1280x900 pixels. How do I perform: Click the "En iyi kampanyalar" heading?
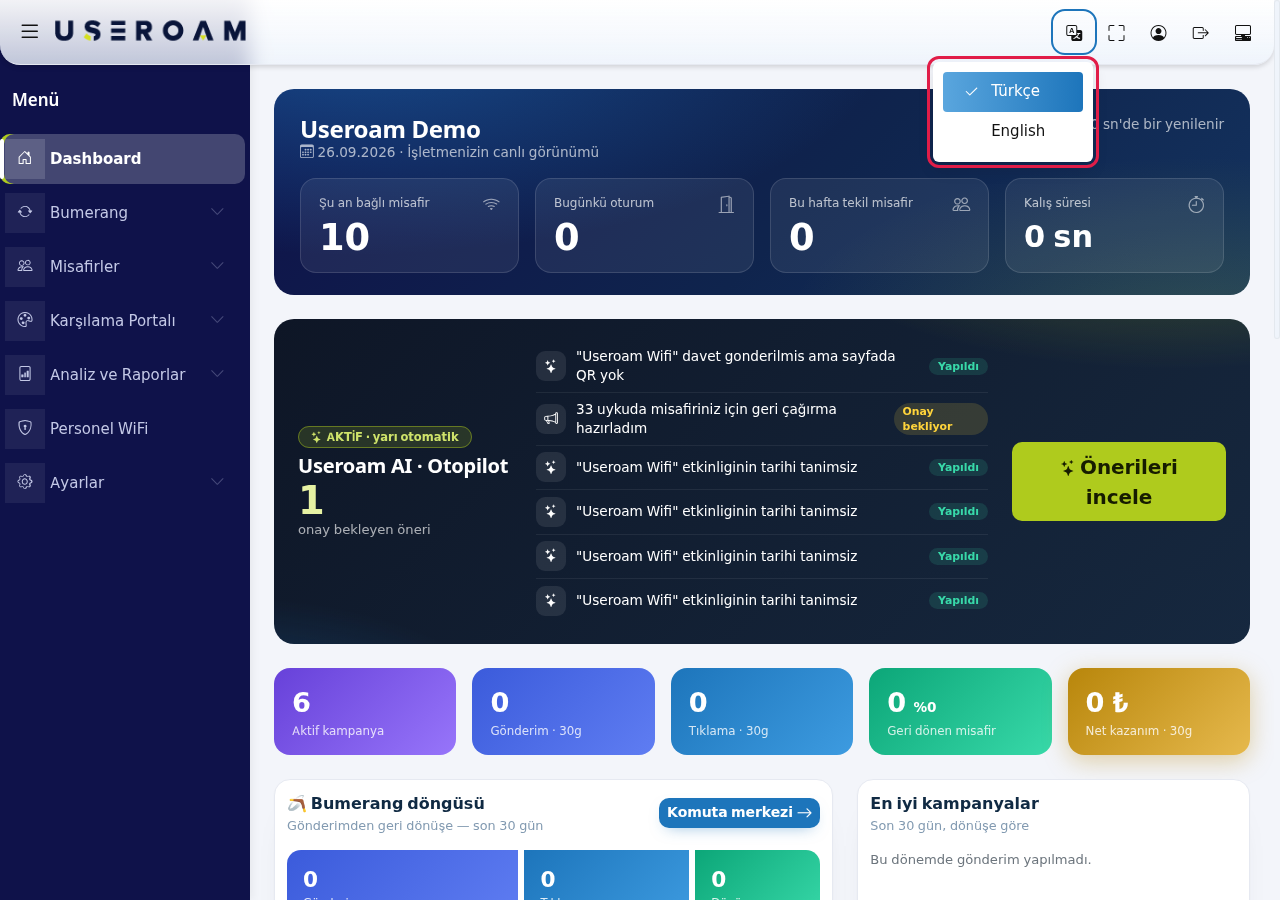click(954, 804)
